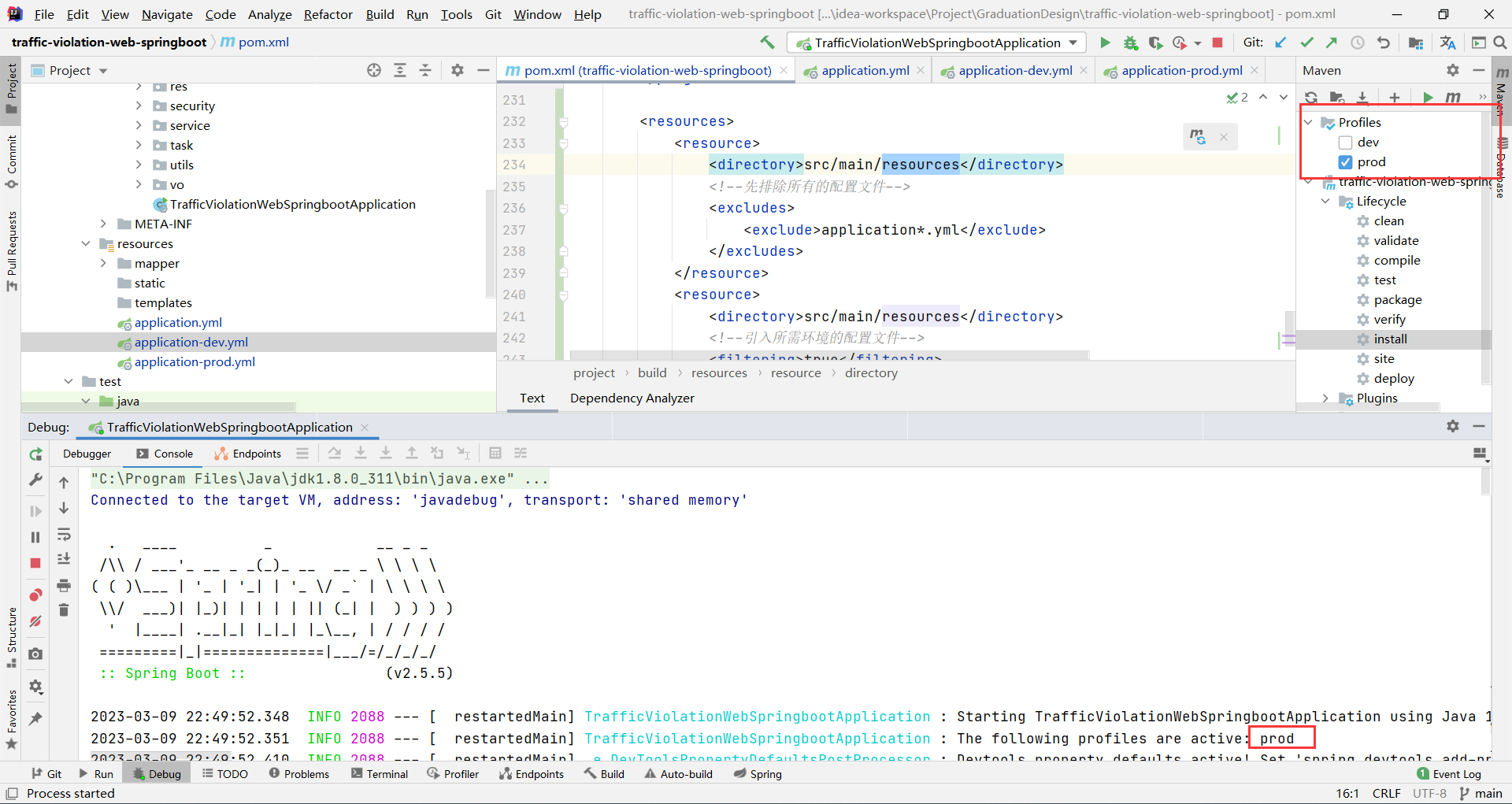Collapse the resources folder
1512x804 pixels.
pyautogui.click(x=86, y=243)
